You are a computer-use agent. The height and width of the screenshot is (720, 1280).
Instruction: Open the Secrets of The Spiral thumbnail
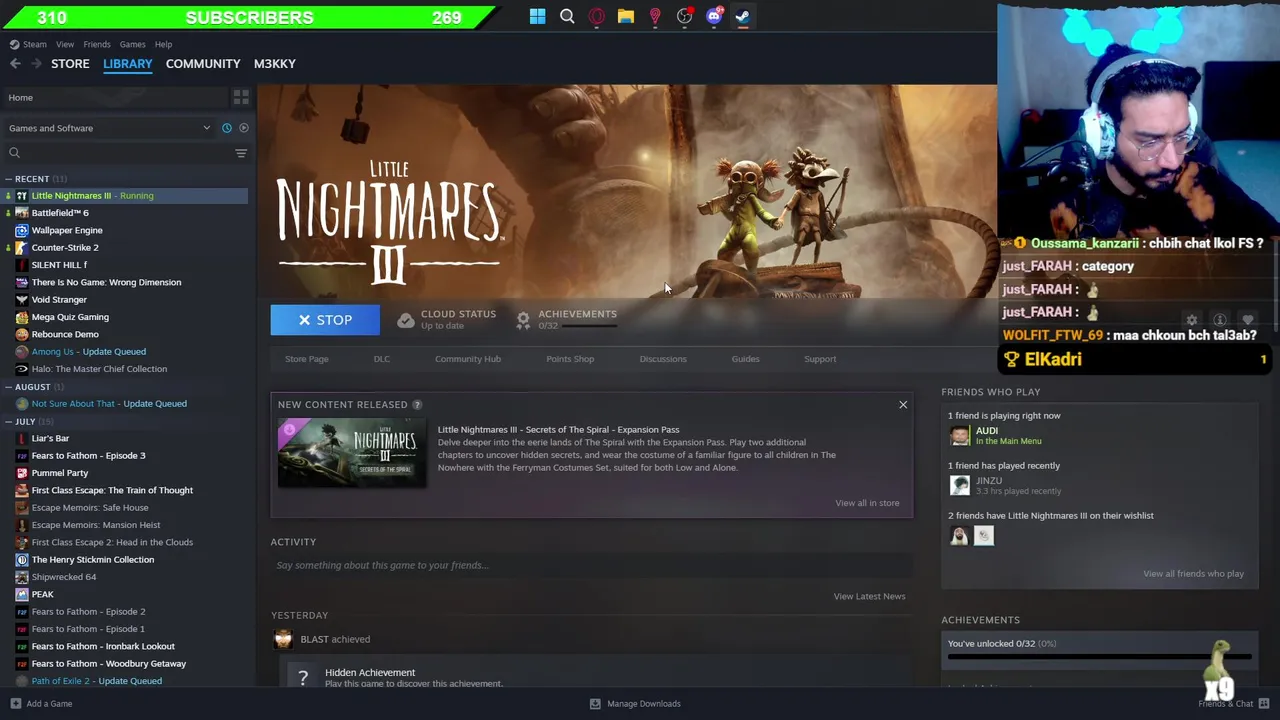coord(352,453)
